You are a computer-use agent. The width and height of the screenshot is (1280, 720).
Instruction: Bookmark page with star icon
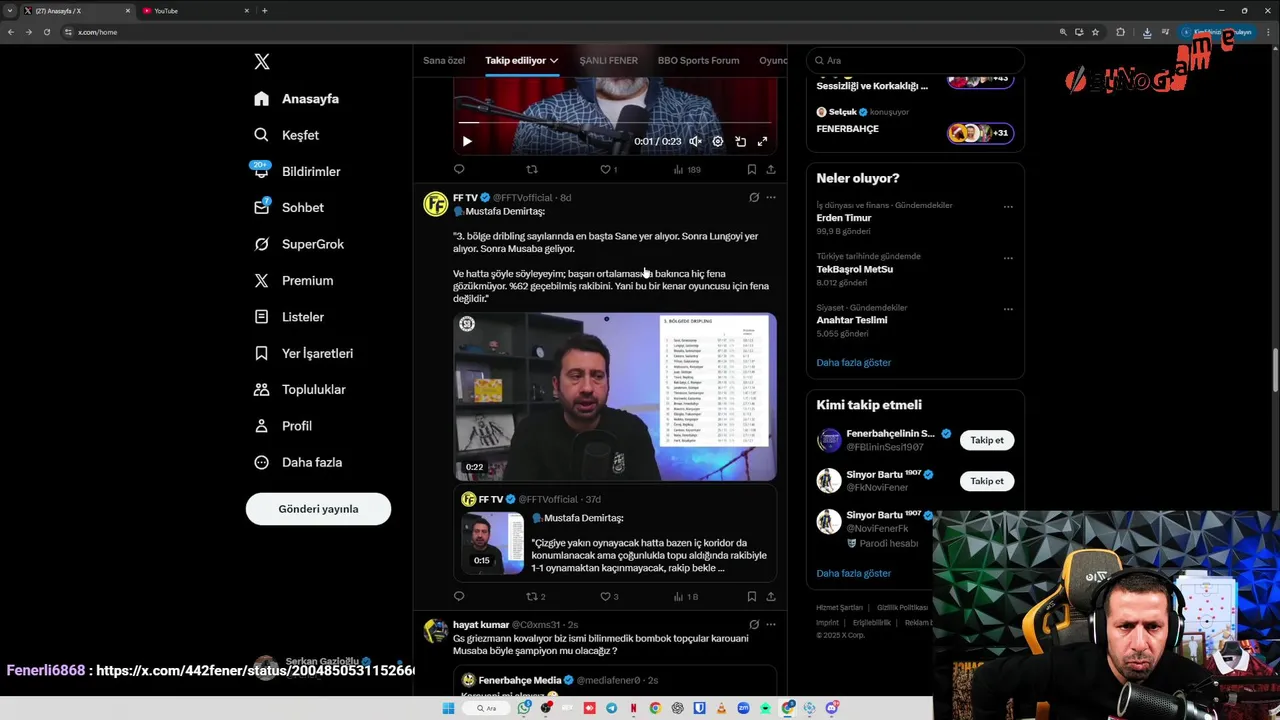tap(1095, 32)
